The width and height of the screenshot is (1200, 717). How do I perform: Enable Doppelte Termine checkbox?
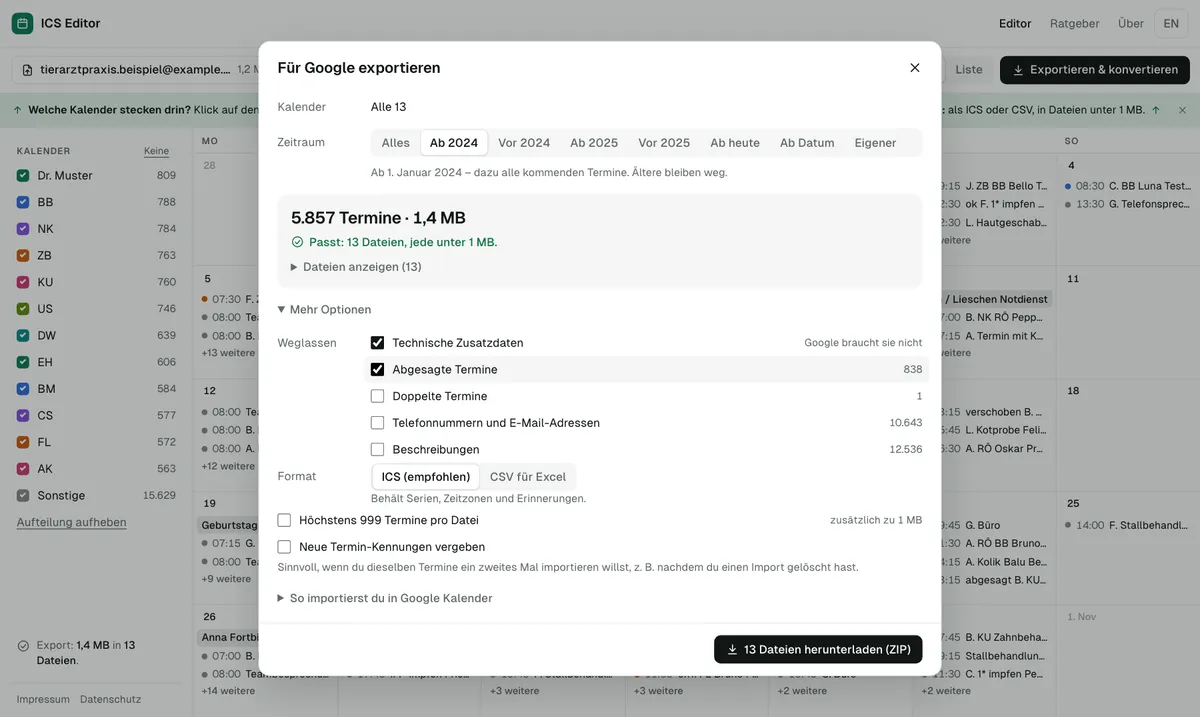pos(377,396)
